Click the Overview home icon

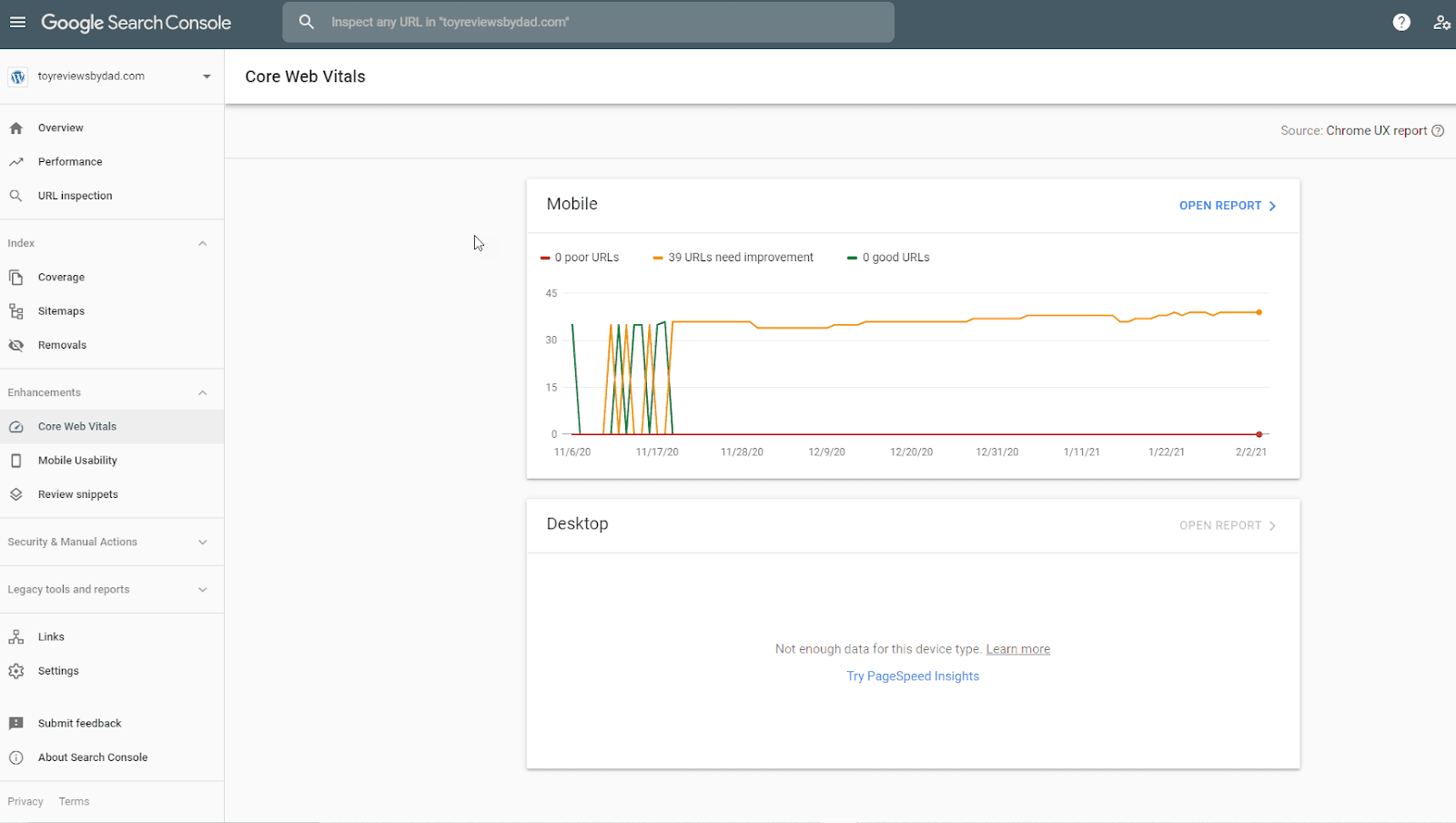(x=16, y=127)
